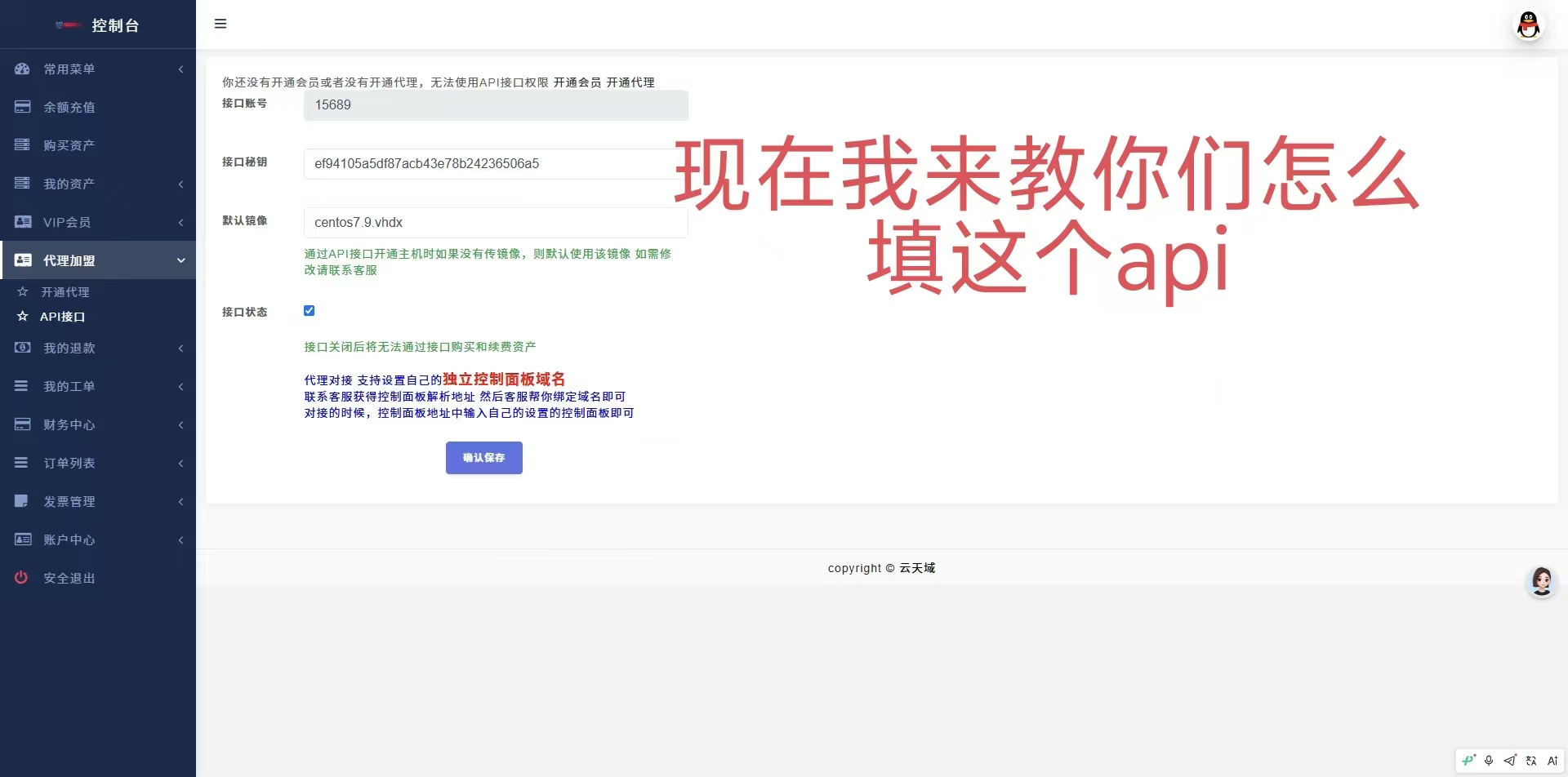Click the 购买资产 server icon
Viewport: 1568px width, 777px height.
22,145
